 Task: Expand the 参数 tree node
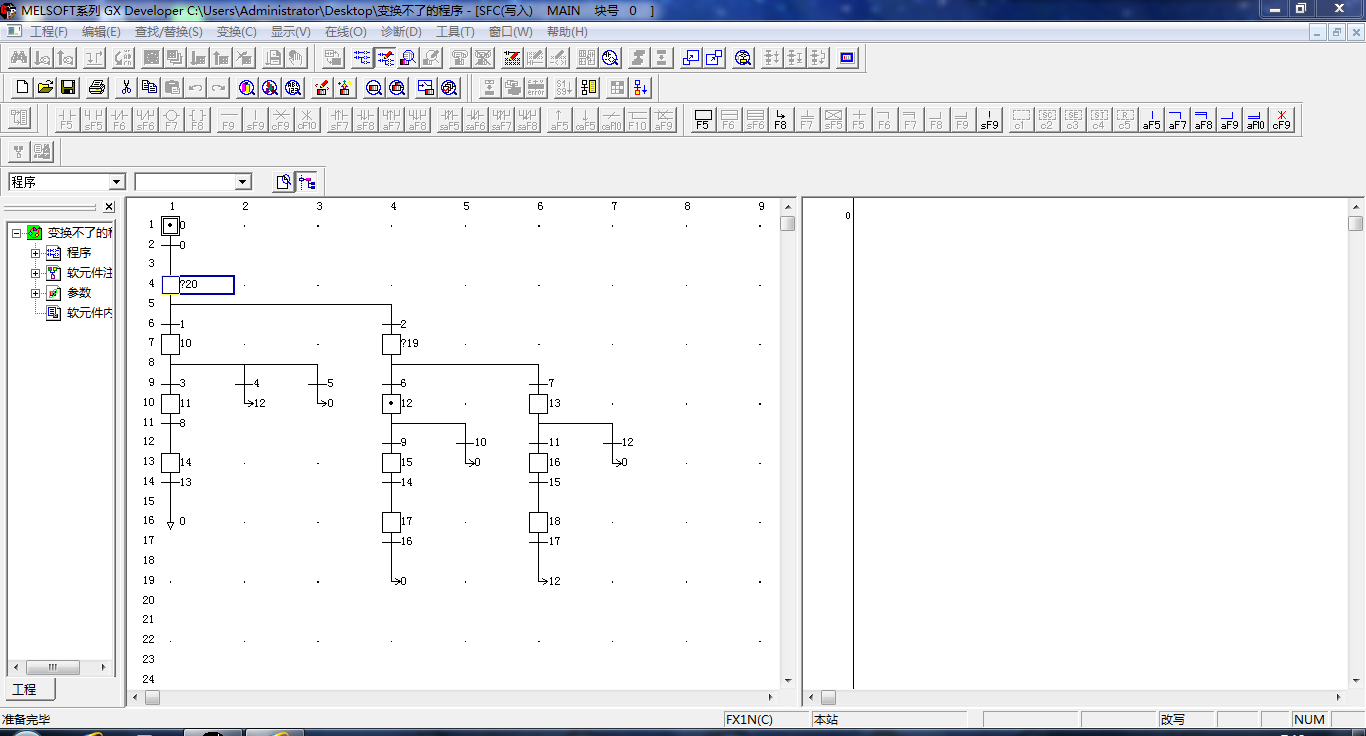click(x=35, y=293)
